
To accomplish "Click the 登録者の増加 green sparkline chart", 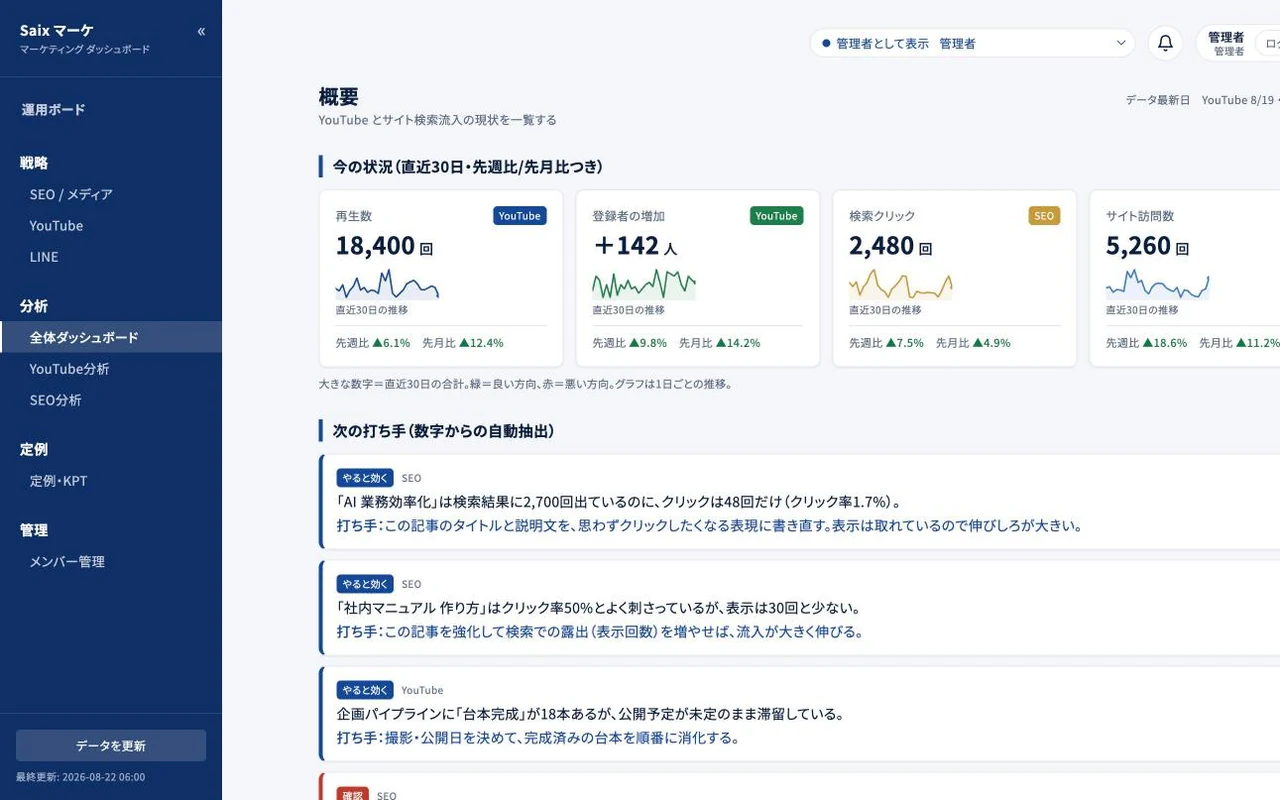I will click(644, 284).
